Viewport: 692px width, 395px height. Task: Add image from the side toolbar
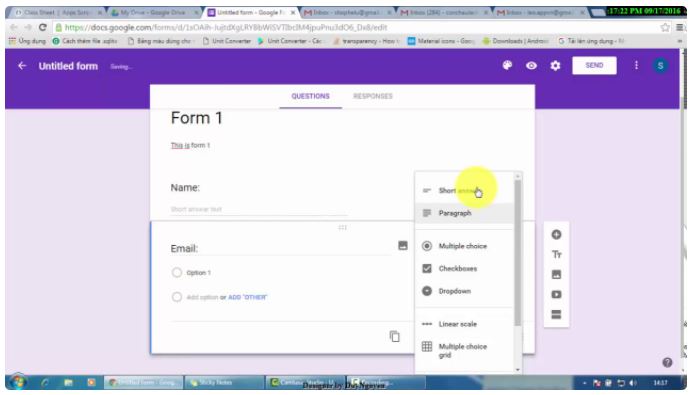[x=556, y=275]
